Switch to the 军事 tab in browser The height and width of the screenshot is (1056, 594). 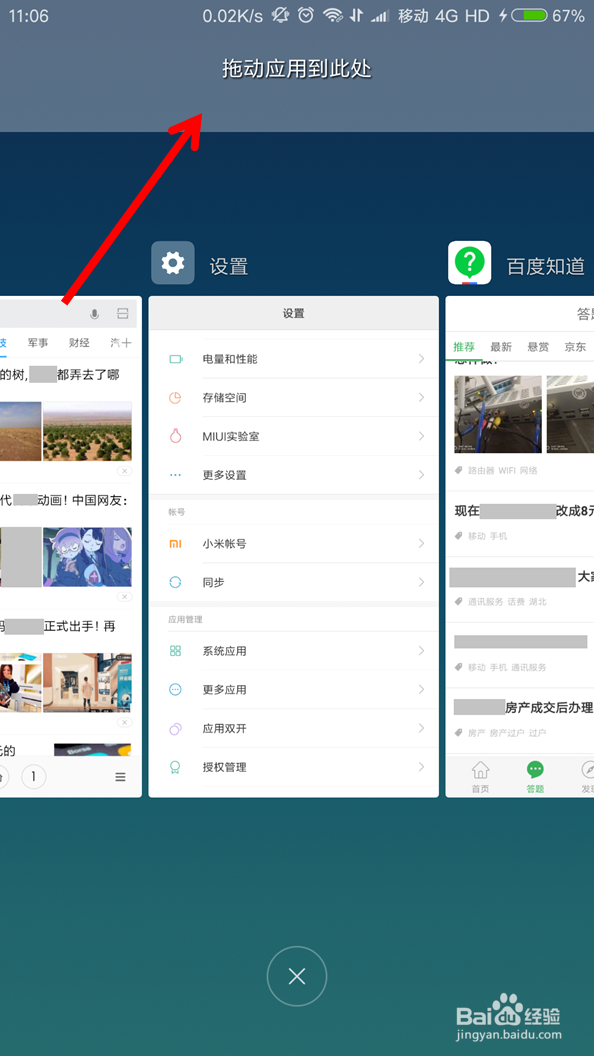coord(38,343)
